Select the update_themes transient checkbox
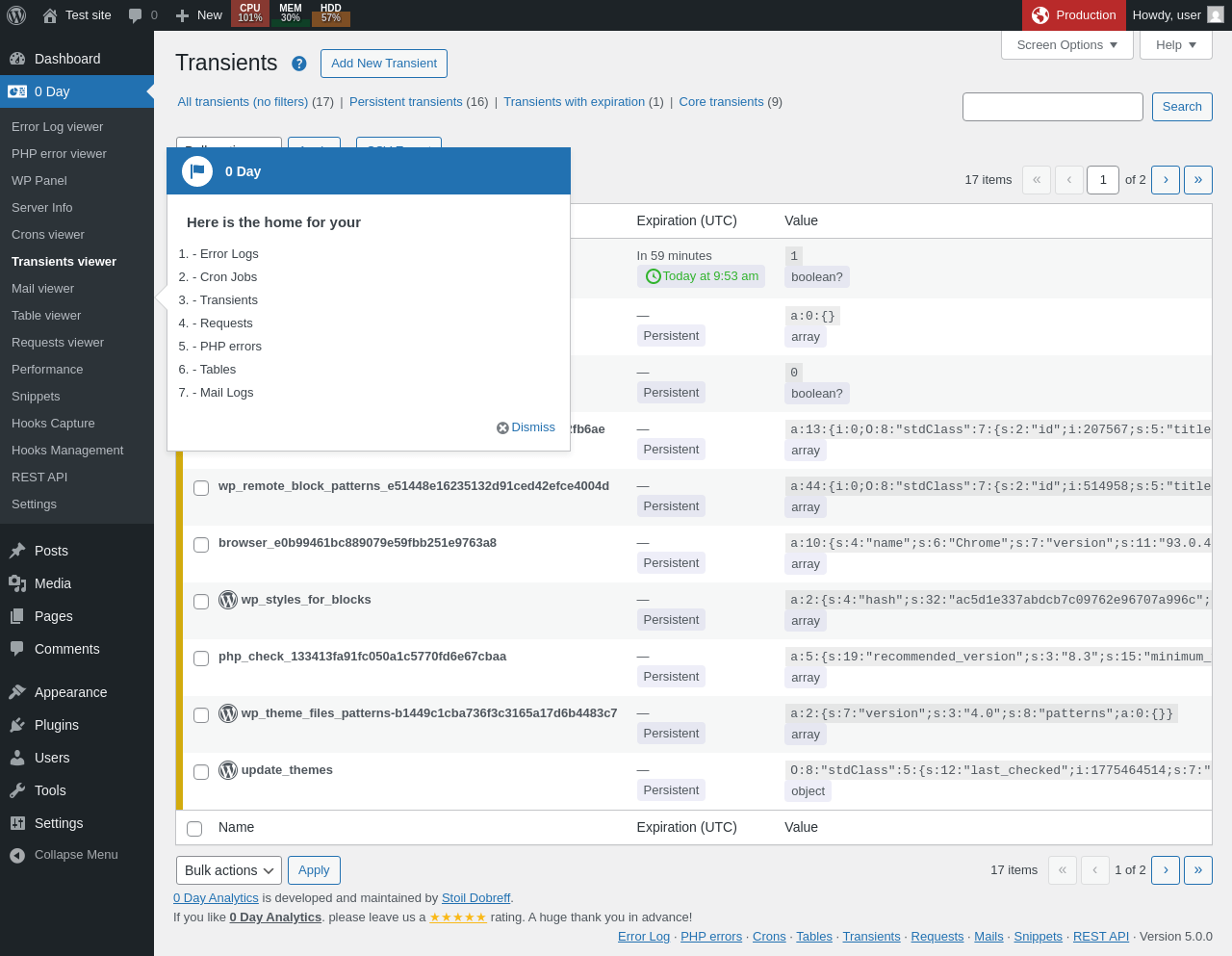 tap(201, 772)
